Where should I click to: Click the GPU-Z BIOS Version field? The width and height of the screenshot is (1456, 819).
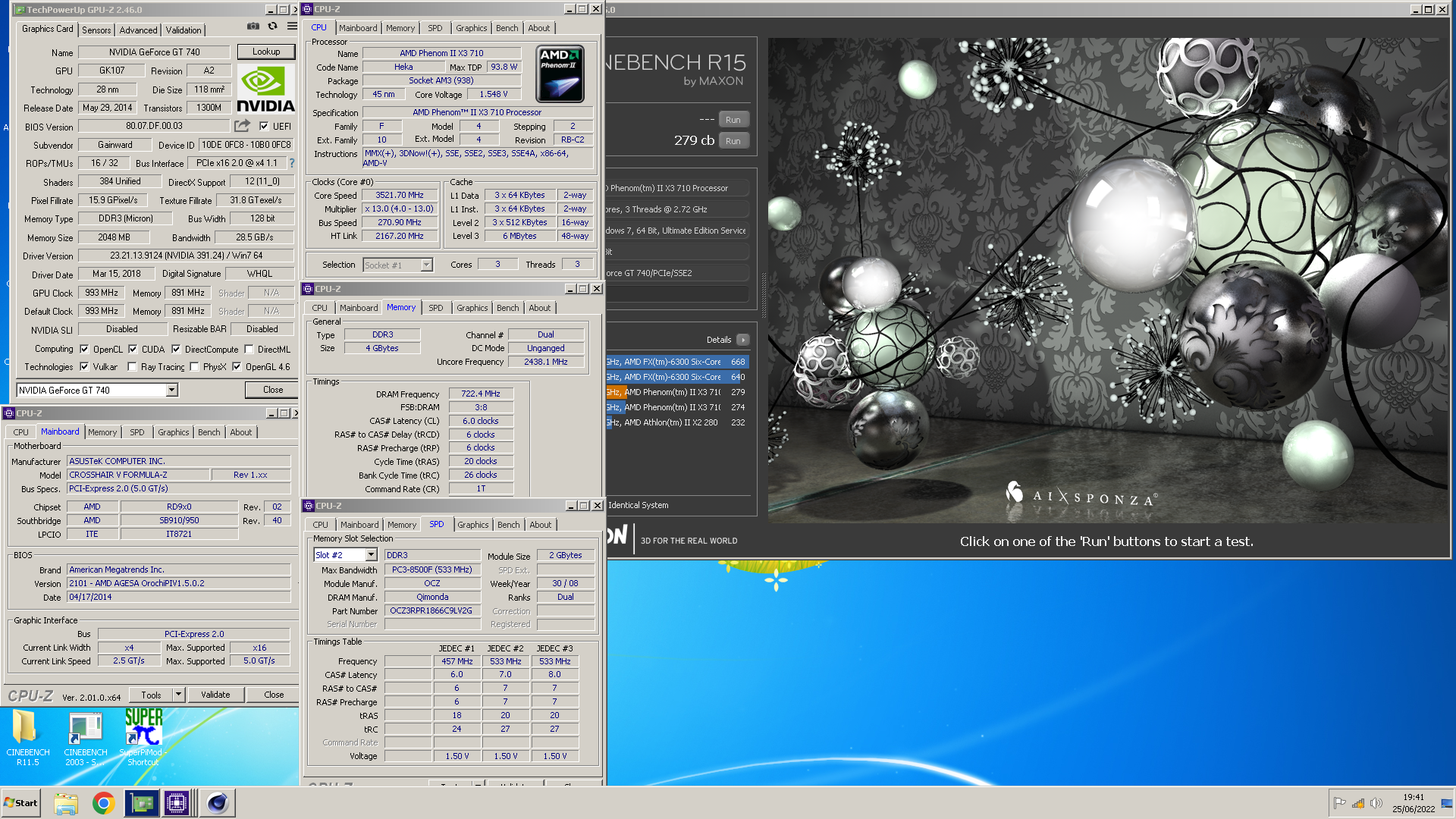(155, 127)
